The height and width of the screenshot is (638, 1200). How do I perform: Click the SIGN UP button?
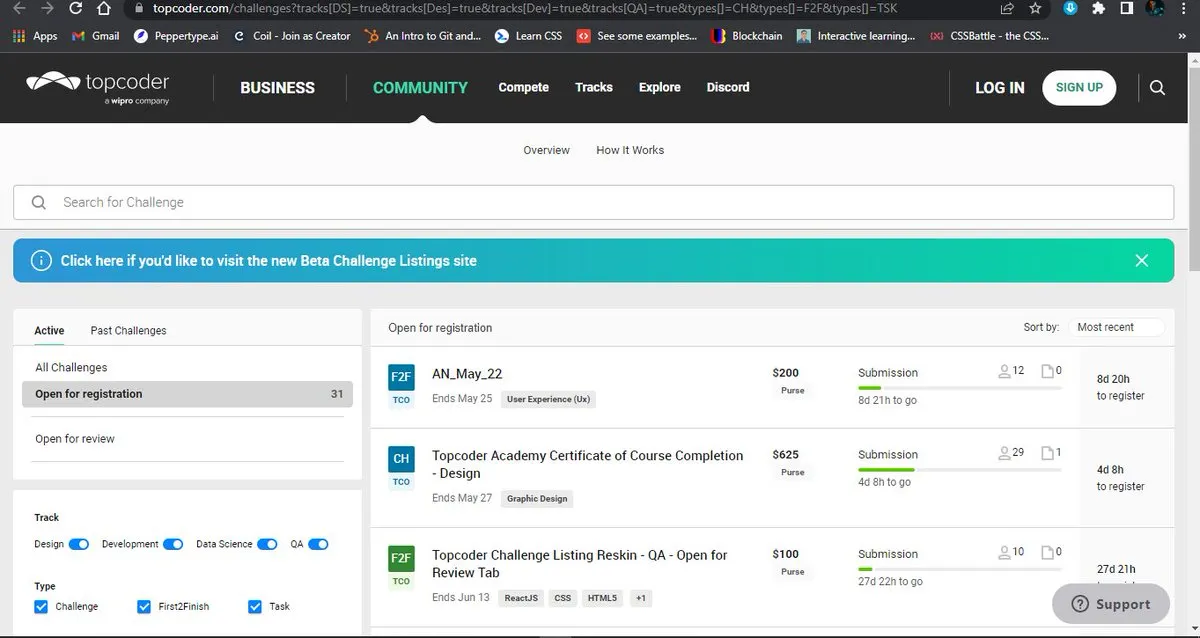(1079, 87)
